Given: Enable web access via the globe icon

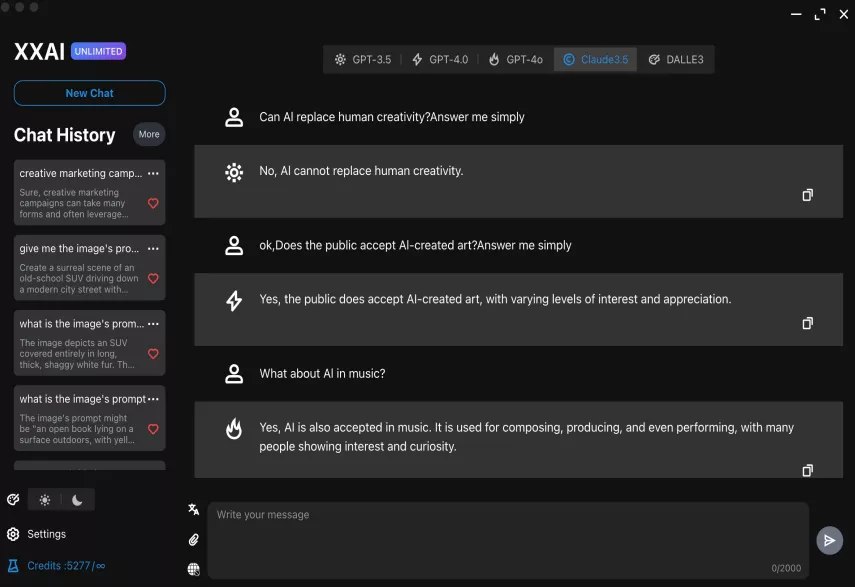Looking at the screenshot, I should [x=193, y=569].
